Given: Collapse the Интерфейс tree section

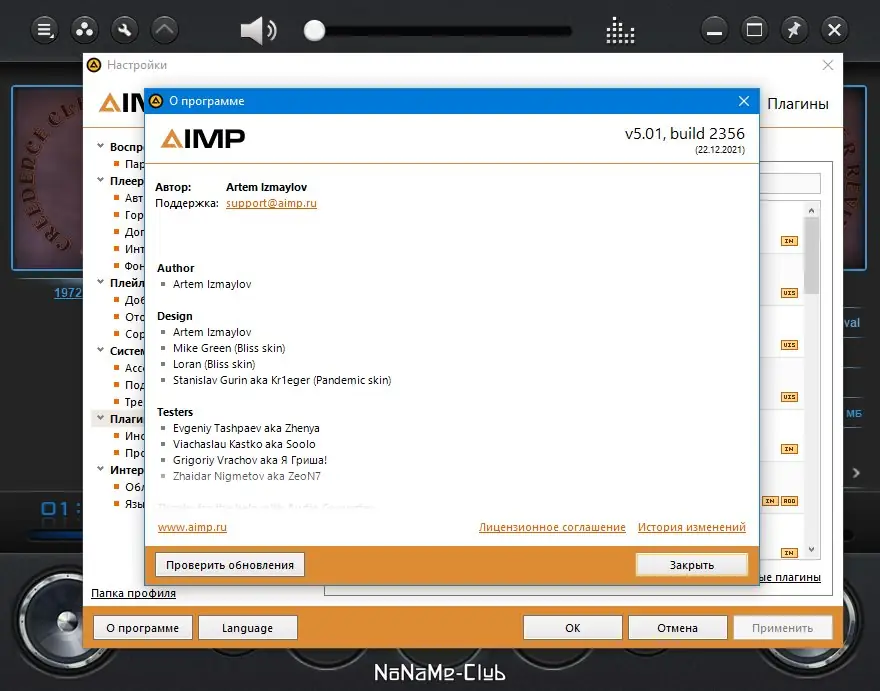Looking at the screenshot, I should point(100,469).
